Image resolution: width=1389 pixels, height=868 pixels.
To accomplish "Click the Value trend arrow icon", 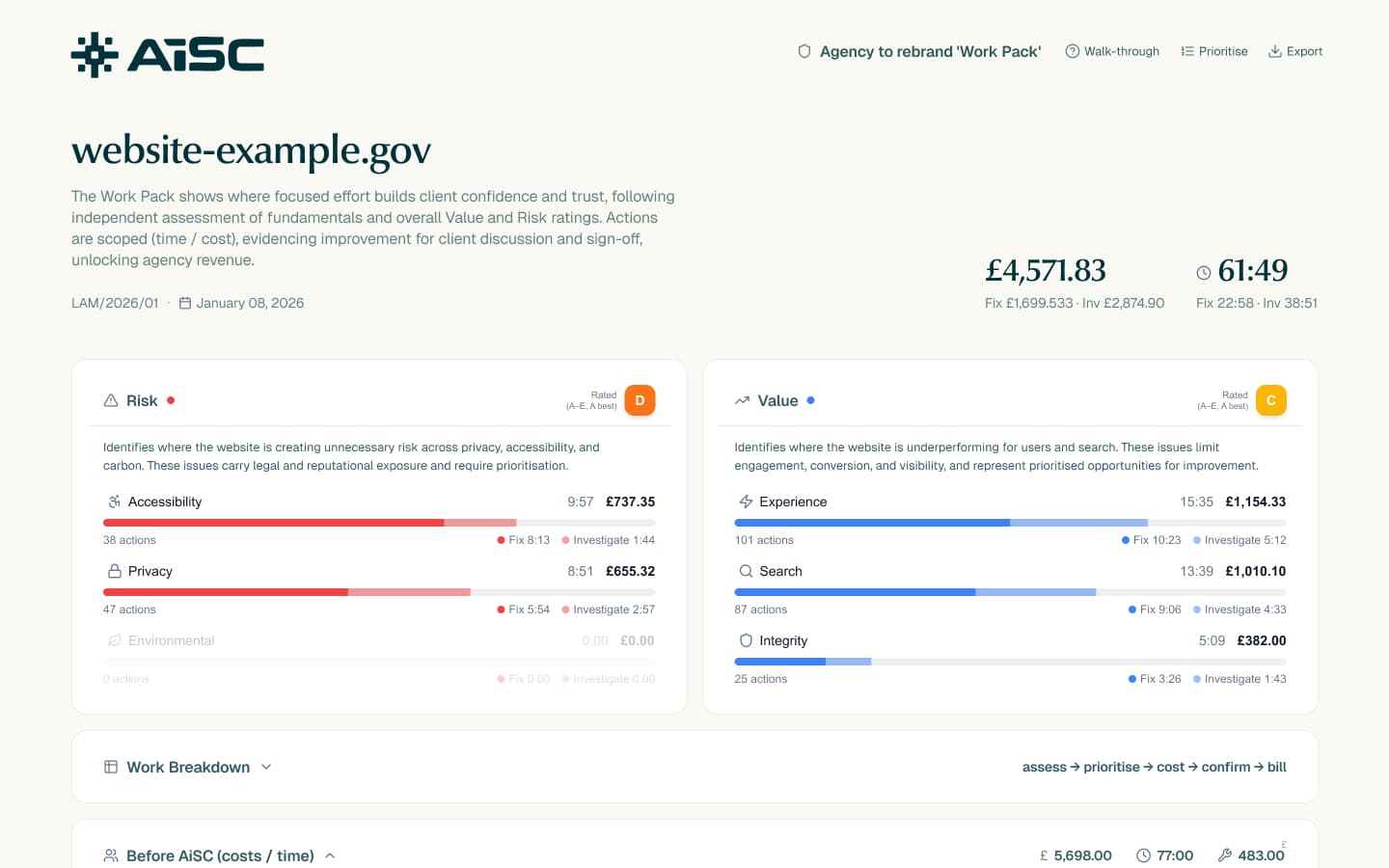I will coord(742,400).
